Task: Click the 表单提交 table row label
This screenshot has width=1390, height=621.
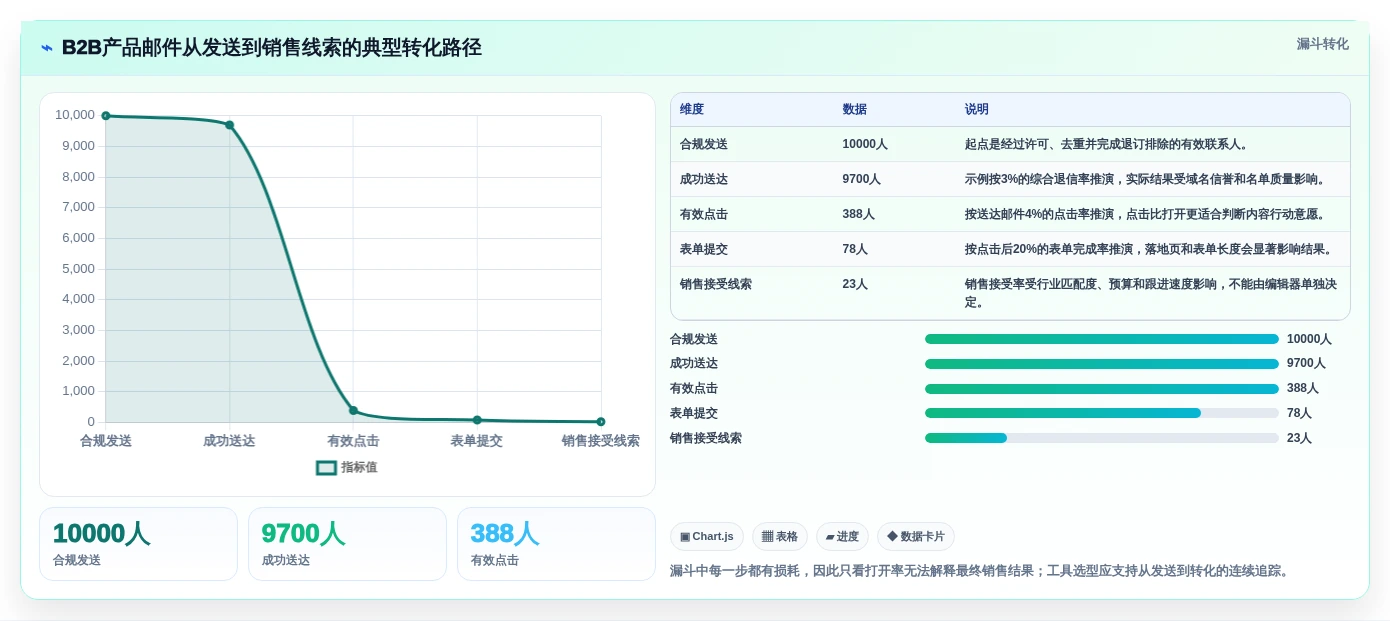Action: click(x=704, y=249)
